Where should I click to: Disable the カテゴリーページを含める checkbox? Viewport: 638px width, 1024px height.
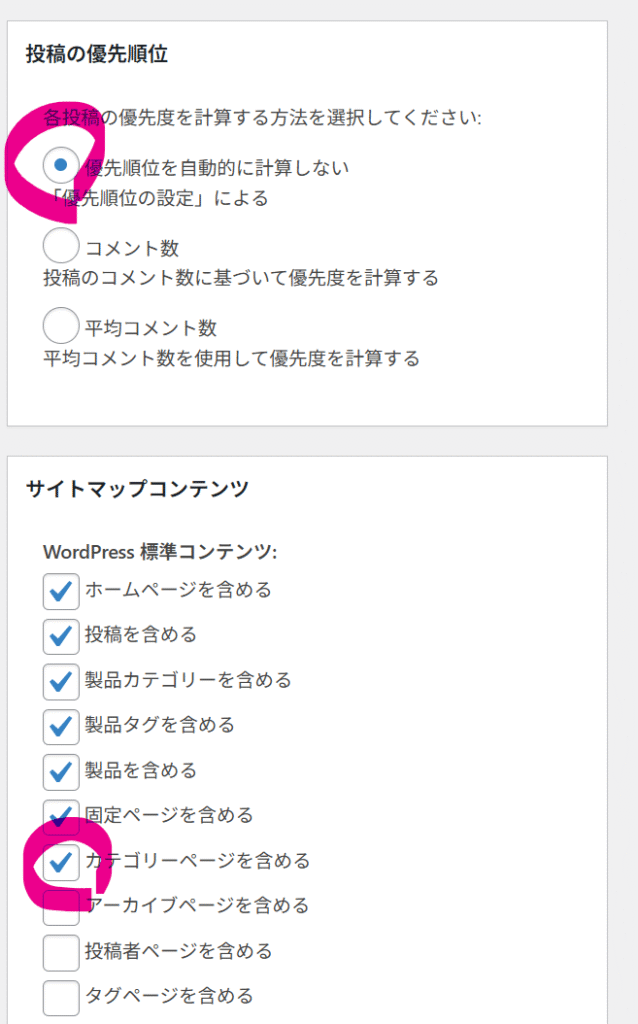pyautogui.click(x=61, y=861)
